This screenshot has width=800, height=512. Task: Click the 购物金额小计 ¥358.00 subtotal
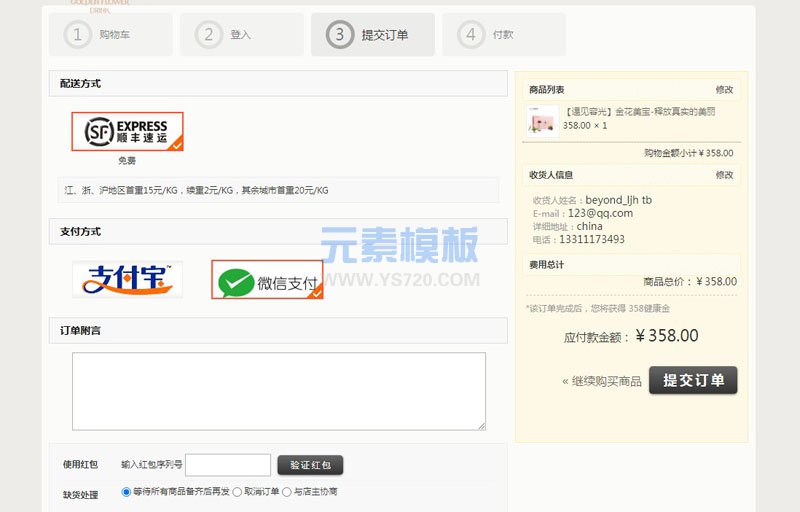(688, 153)
